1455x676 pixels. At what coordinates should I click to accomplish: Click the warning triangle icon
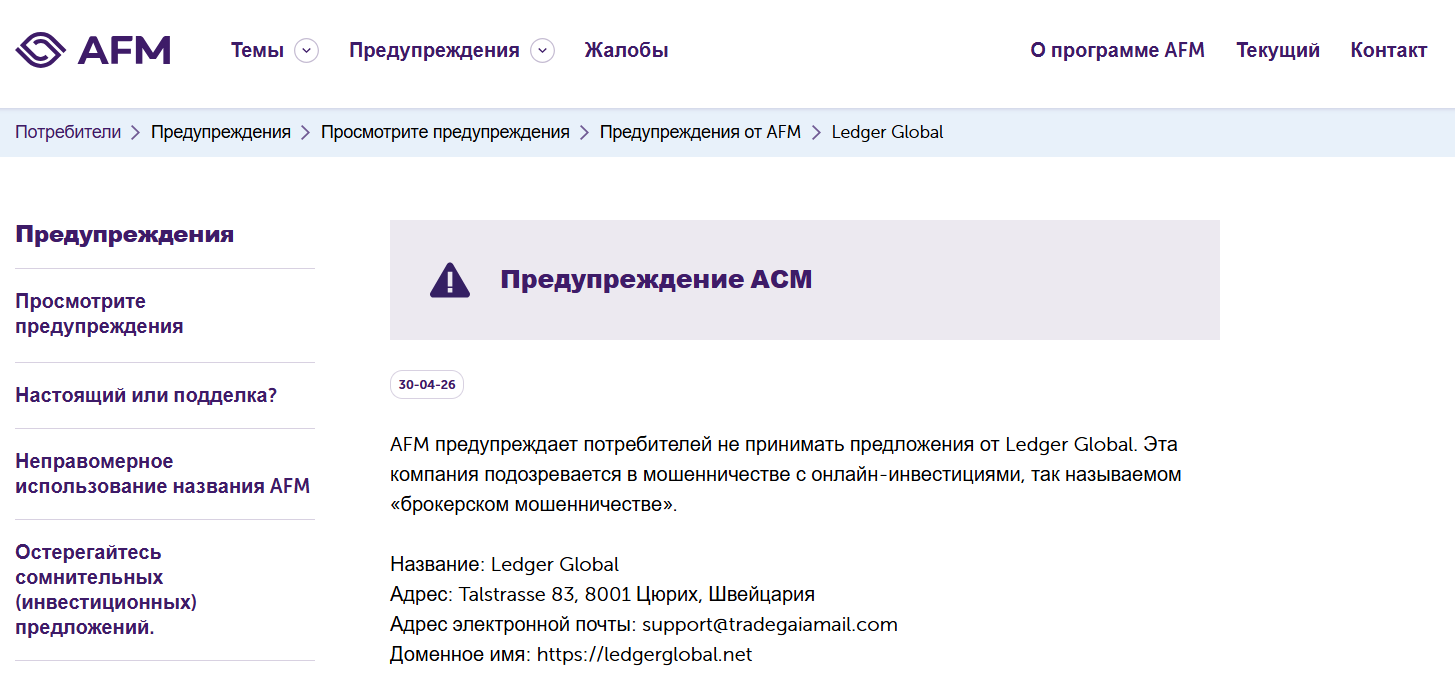pos(450,280)
